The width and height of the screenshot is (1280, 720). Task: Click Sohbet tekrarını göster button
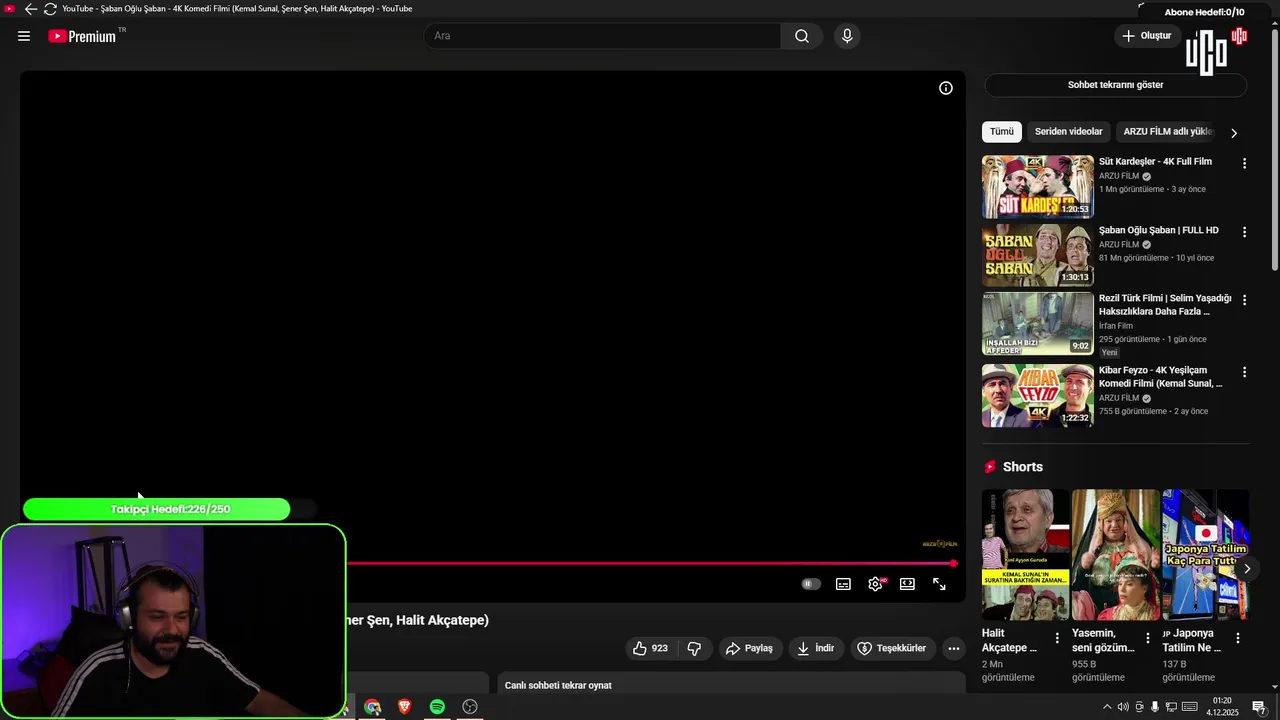[1116, 85]
